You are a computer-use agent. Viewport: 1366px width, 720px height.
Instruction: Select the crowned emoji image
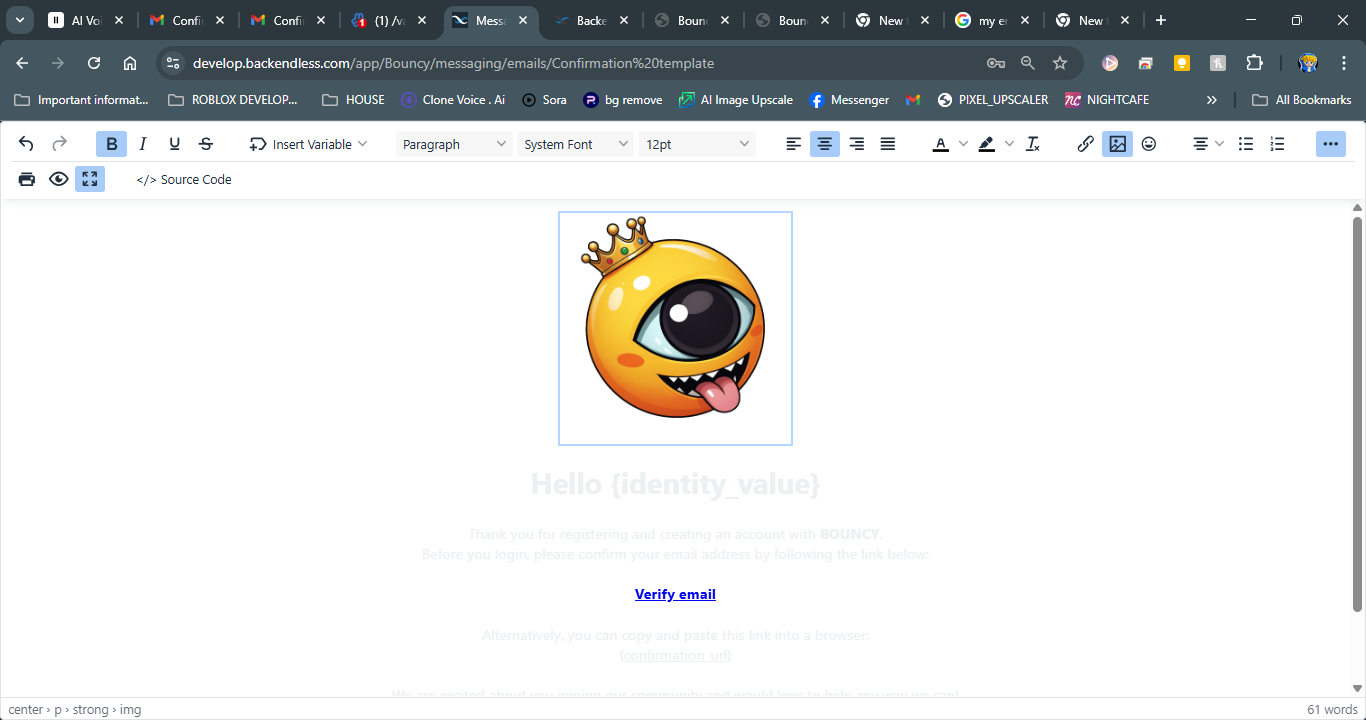point(675,328)
